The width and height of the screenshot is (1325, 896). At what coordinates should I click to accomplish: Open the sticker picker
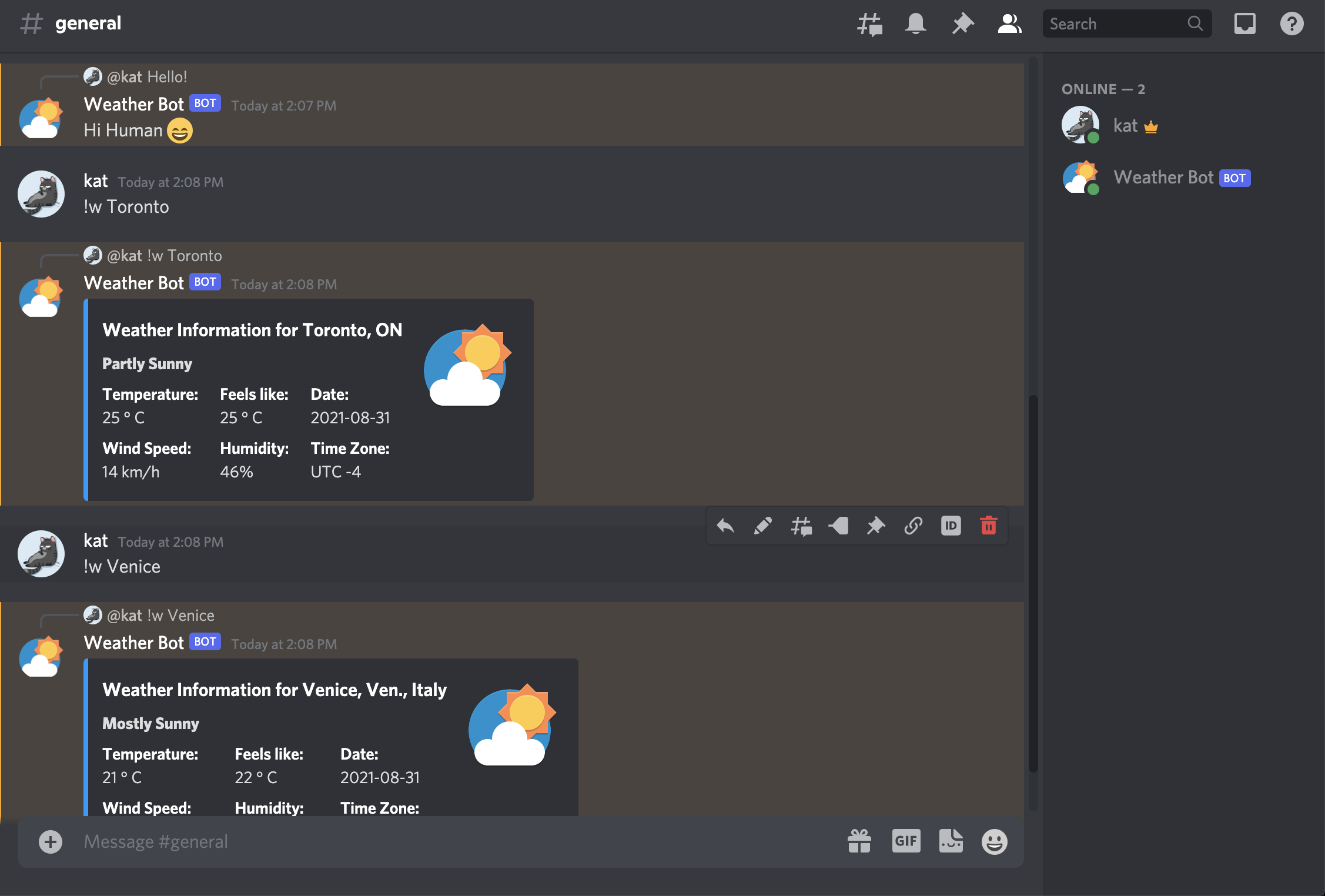pos(951,841)
